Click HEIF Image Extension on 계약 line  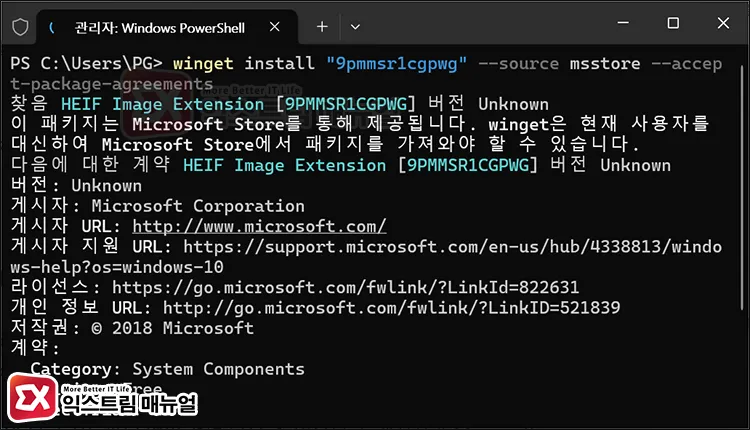(x=284, y=165)
